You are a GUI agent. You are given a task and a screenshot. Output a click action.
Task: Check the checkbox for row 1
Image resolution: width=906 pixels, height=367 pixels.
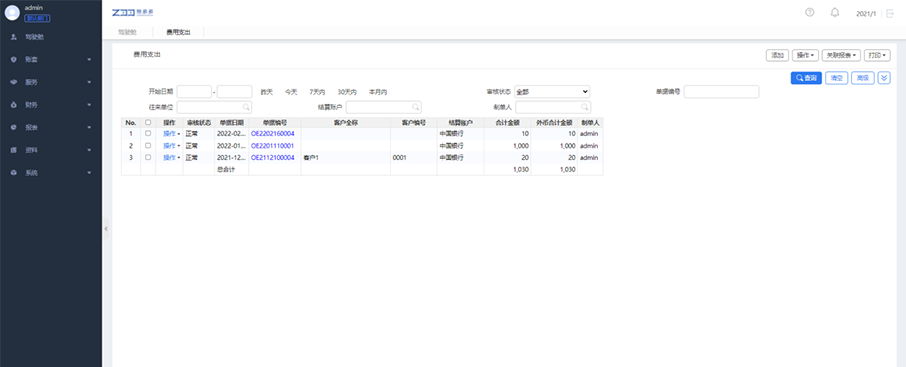click(x=148, y=134)
